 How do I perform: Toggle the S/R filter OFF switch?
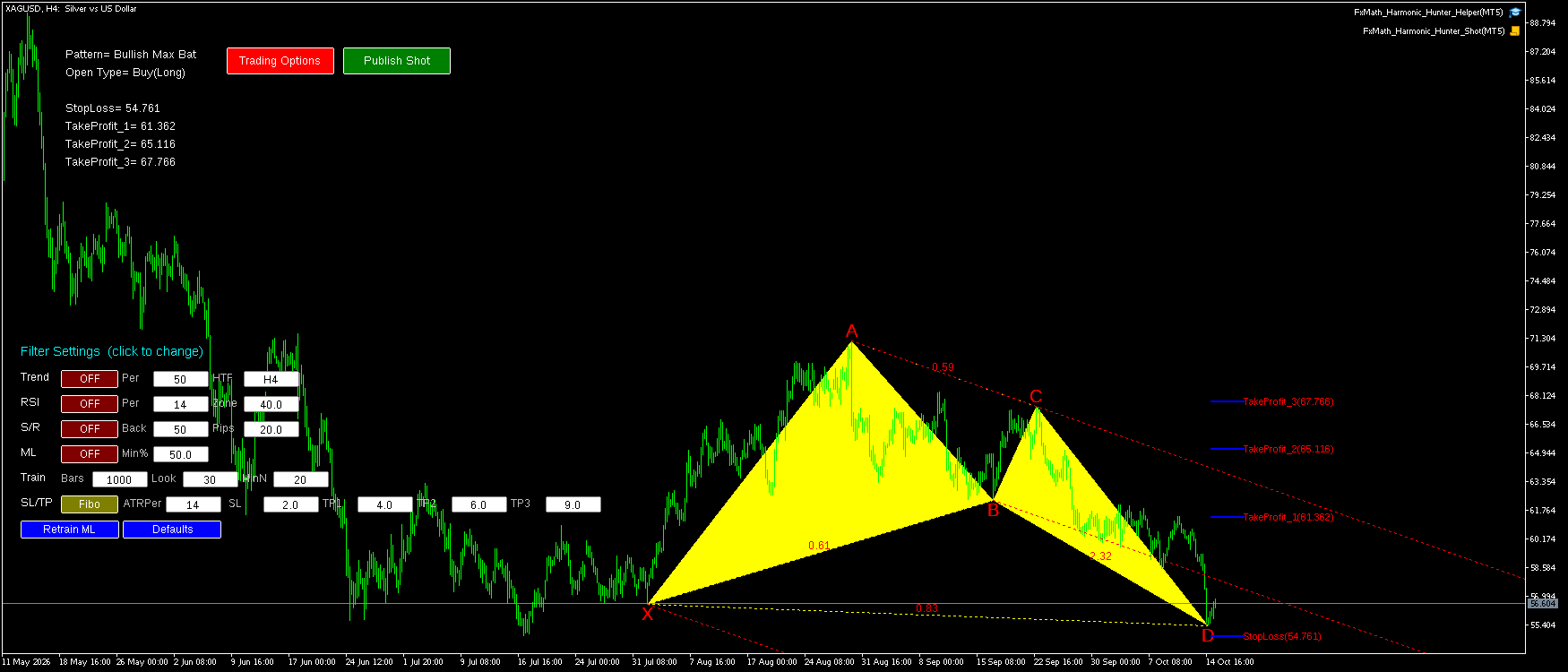(90, 429)
